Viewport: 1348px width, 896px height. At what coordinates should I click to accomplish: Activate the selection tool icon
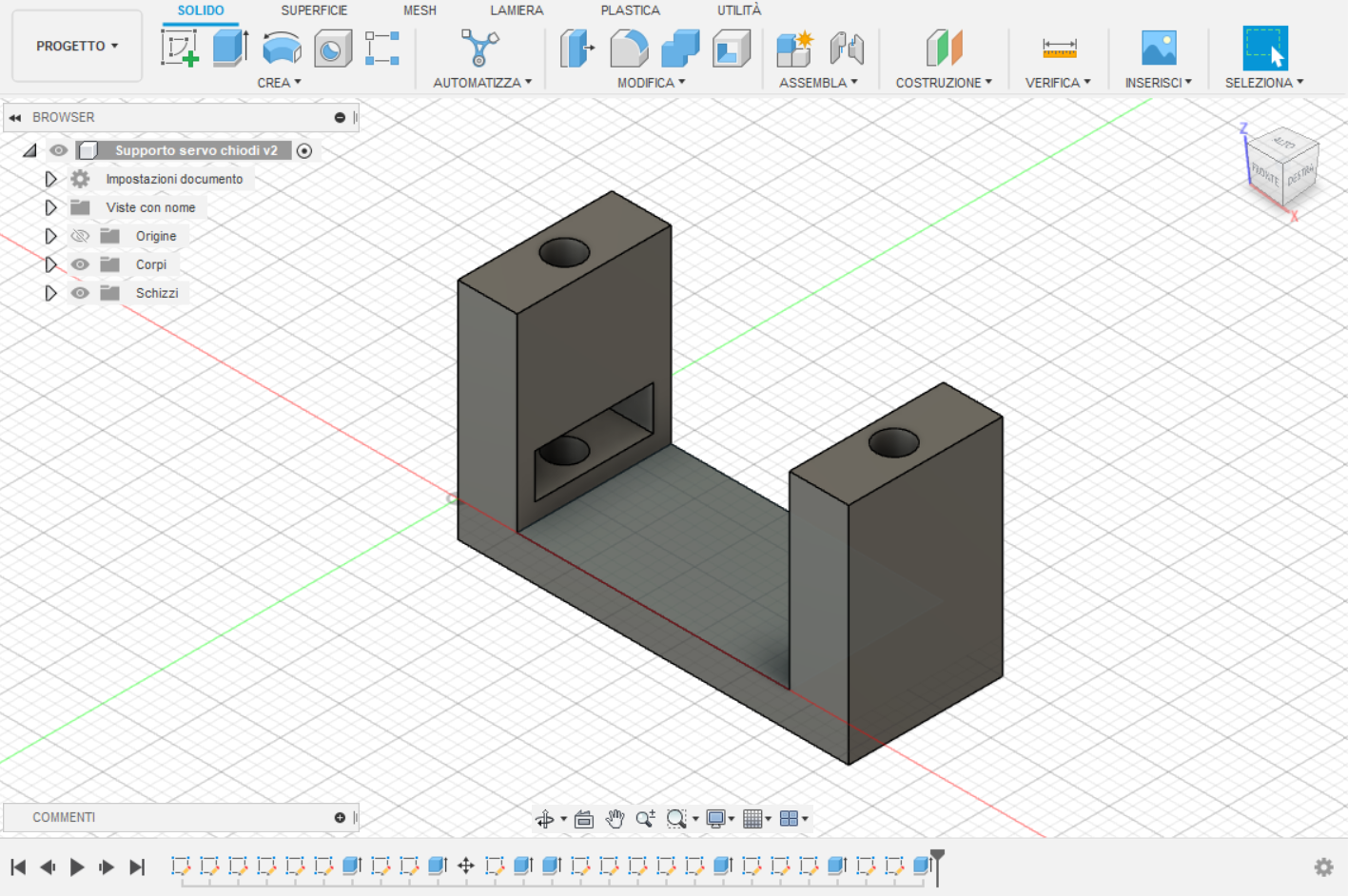(1265, 48)
